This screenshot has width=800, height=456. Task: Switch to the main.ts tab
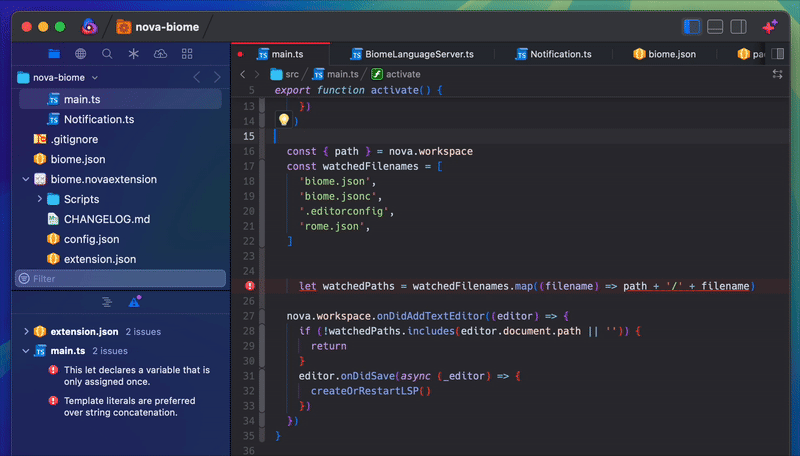(281, 54)
